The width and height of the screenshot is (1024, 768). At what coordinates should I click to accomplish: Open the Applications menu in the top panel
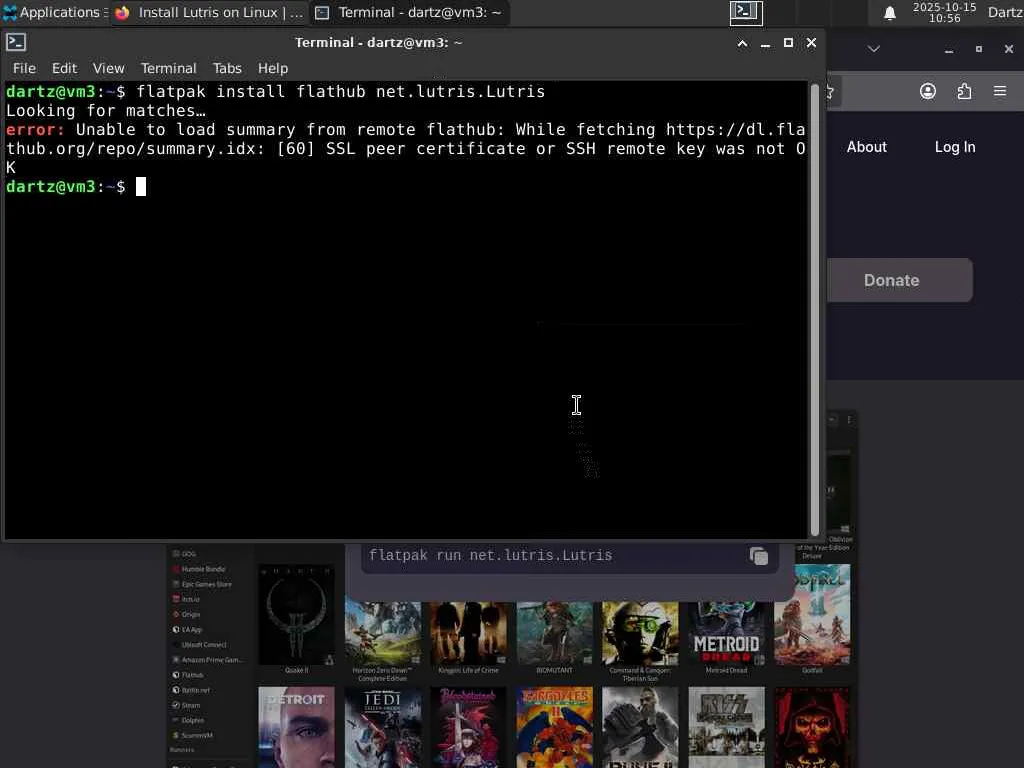point(55,12)
